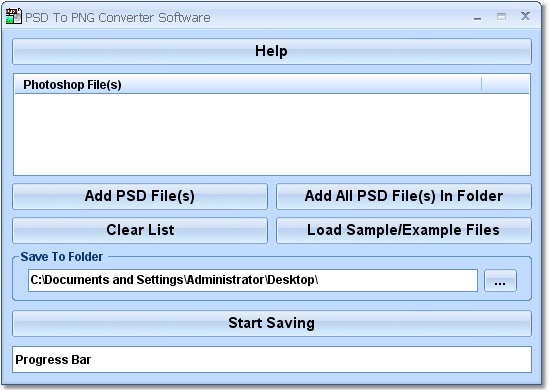Click the Progress Bar area

coord(272,360)
